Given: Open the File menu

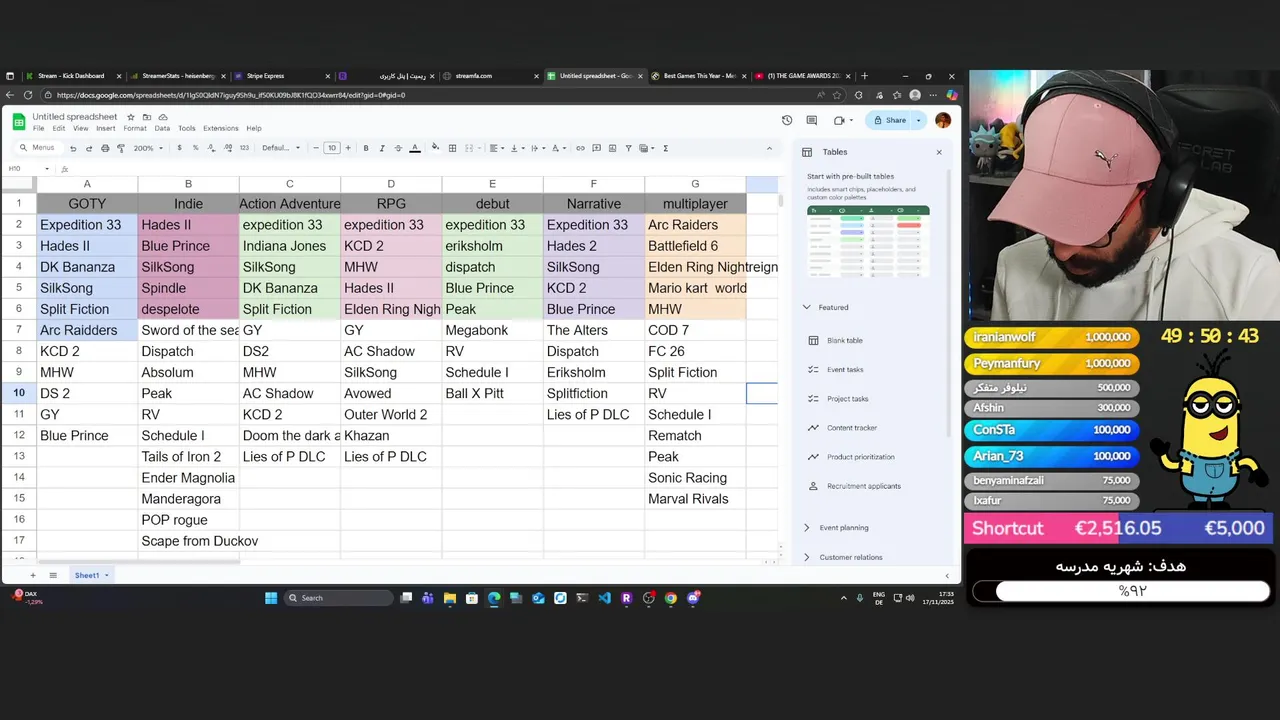Looking at the screenshot, I should coord(38,128).
